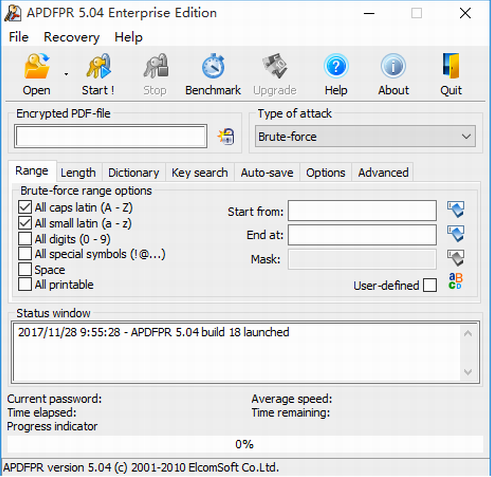The height and width of the screenshot is (477, 491).
Task: Click status window scroll up arrow
Action: (468, 333)
